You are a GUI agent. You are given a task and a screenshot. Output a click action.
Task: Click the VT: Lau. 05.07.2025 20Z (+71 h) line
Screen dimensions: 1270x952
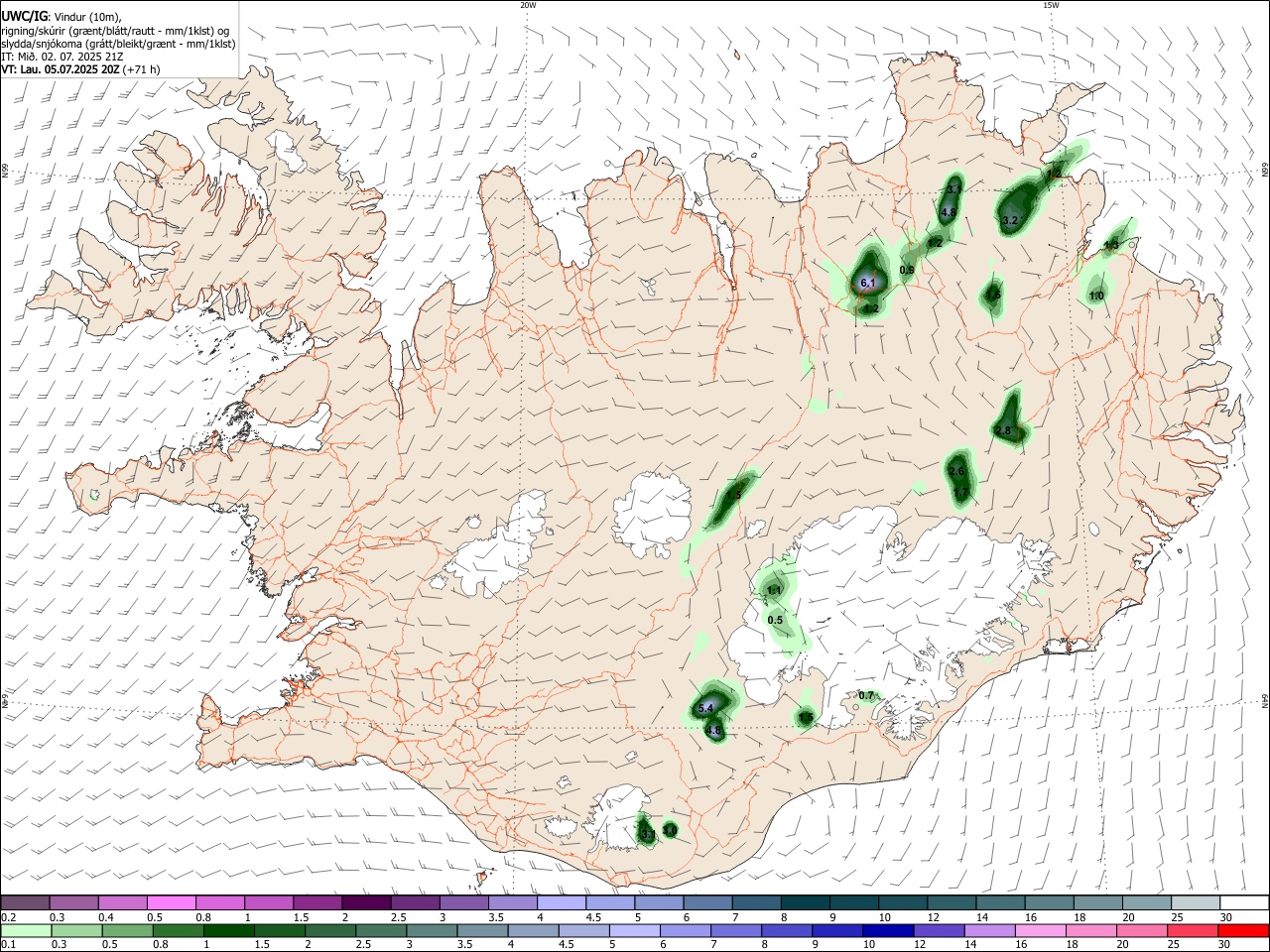80,69
